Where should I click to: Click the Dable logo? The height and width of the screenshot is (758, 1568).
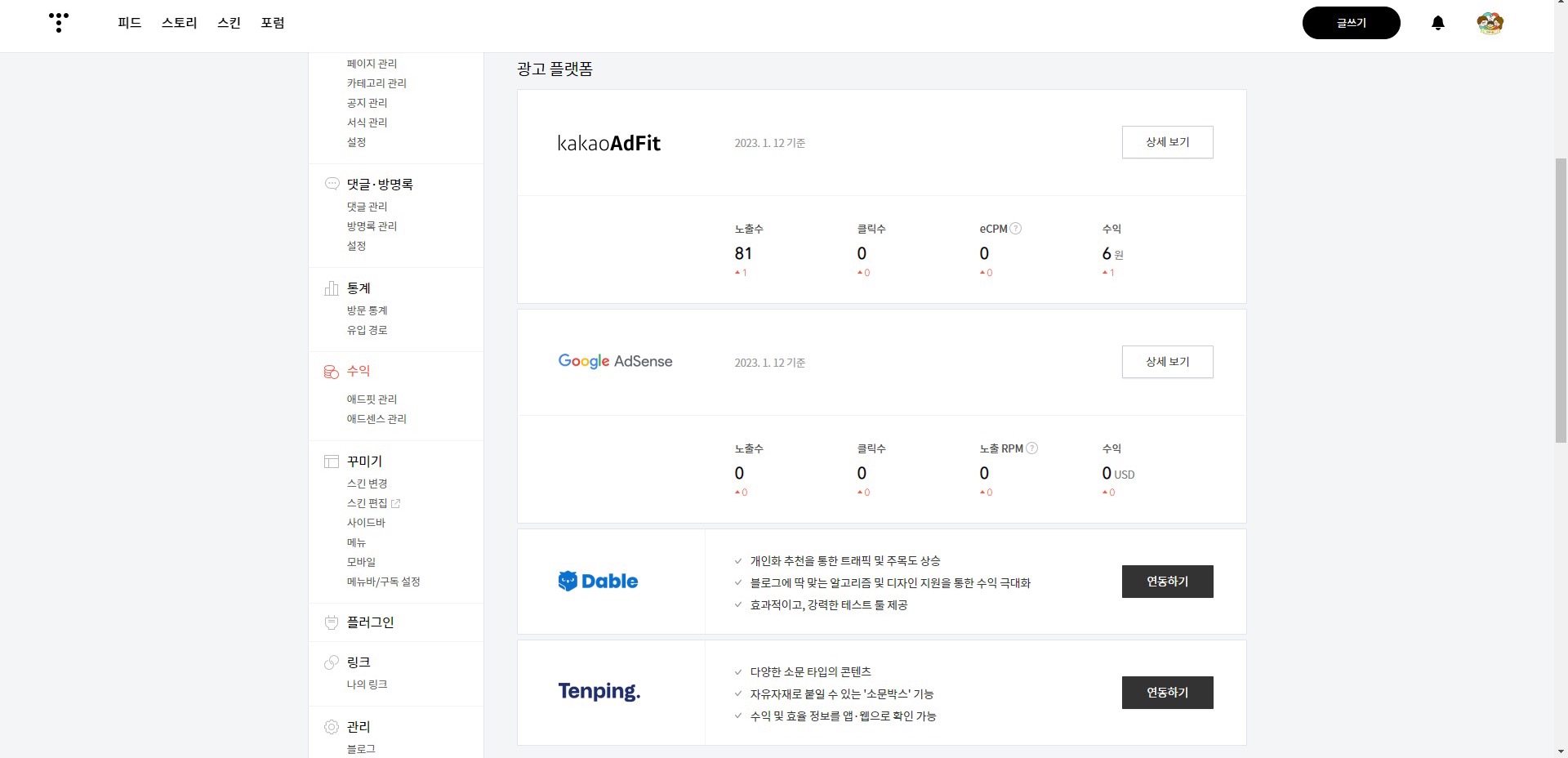pos(598,582)
